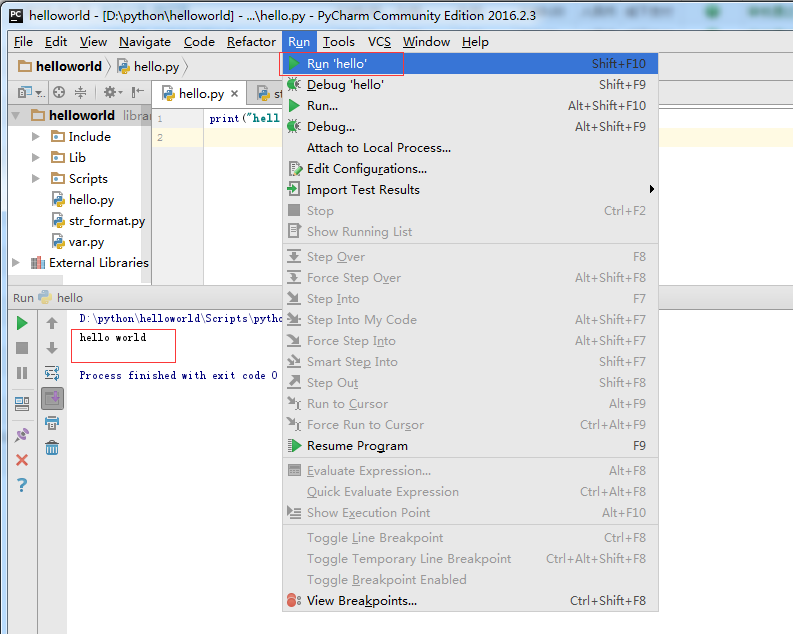Image resolution: width=793 pixels, height=634 pixels.
Task: Click the External Libraries bar chart icon
Action: pyautogui.click(x=37, y=262)
